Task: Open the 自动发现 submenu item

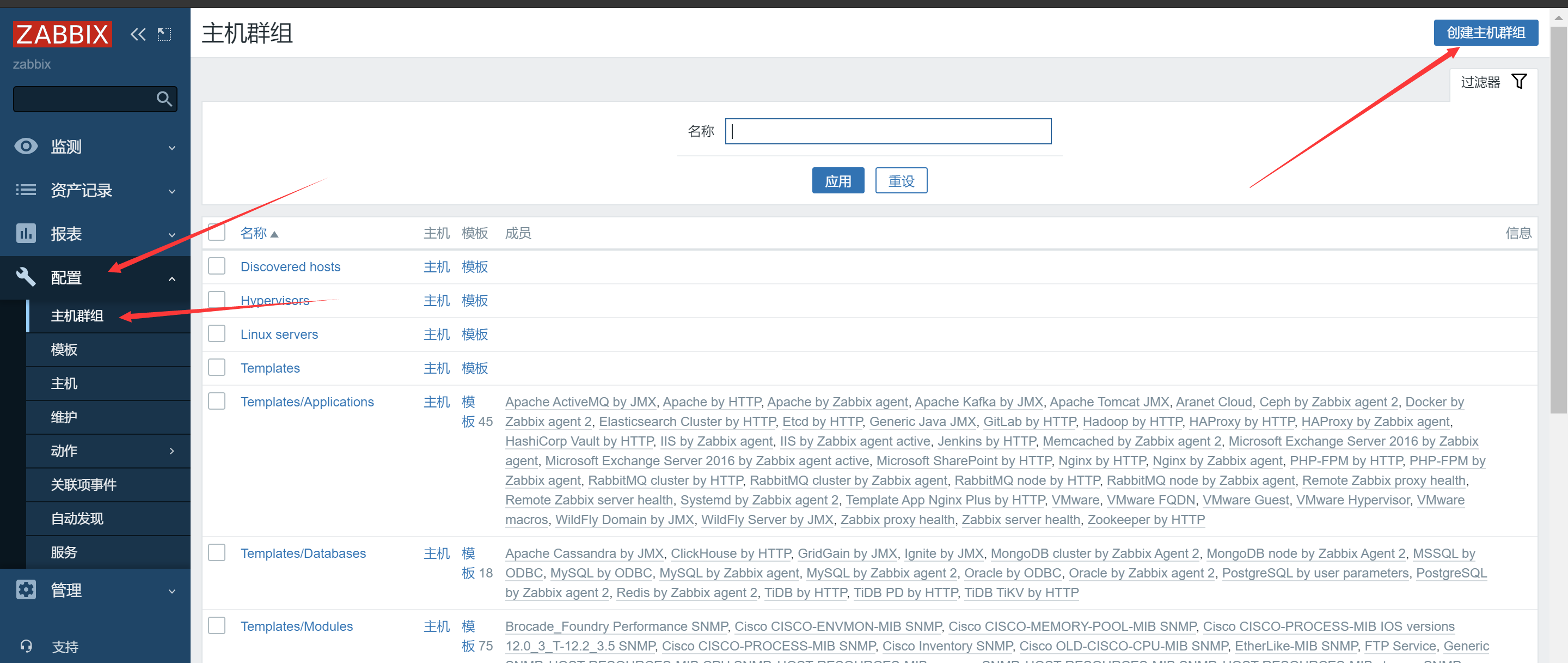Action: click(x=77, y=518)
